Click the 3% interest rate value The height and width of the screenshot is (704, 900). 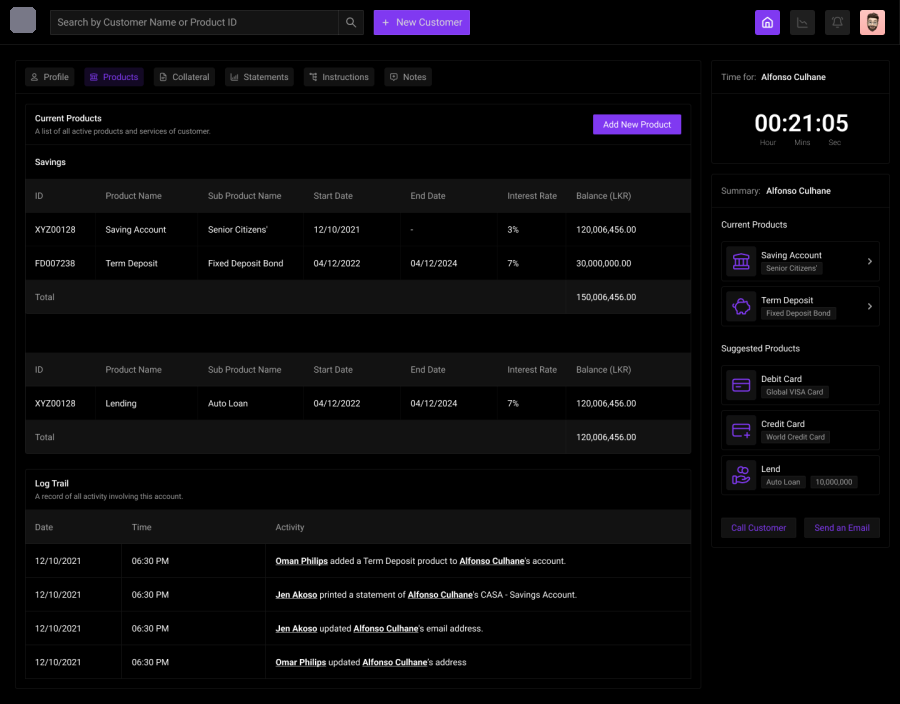(513, 230)
